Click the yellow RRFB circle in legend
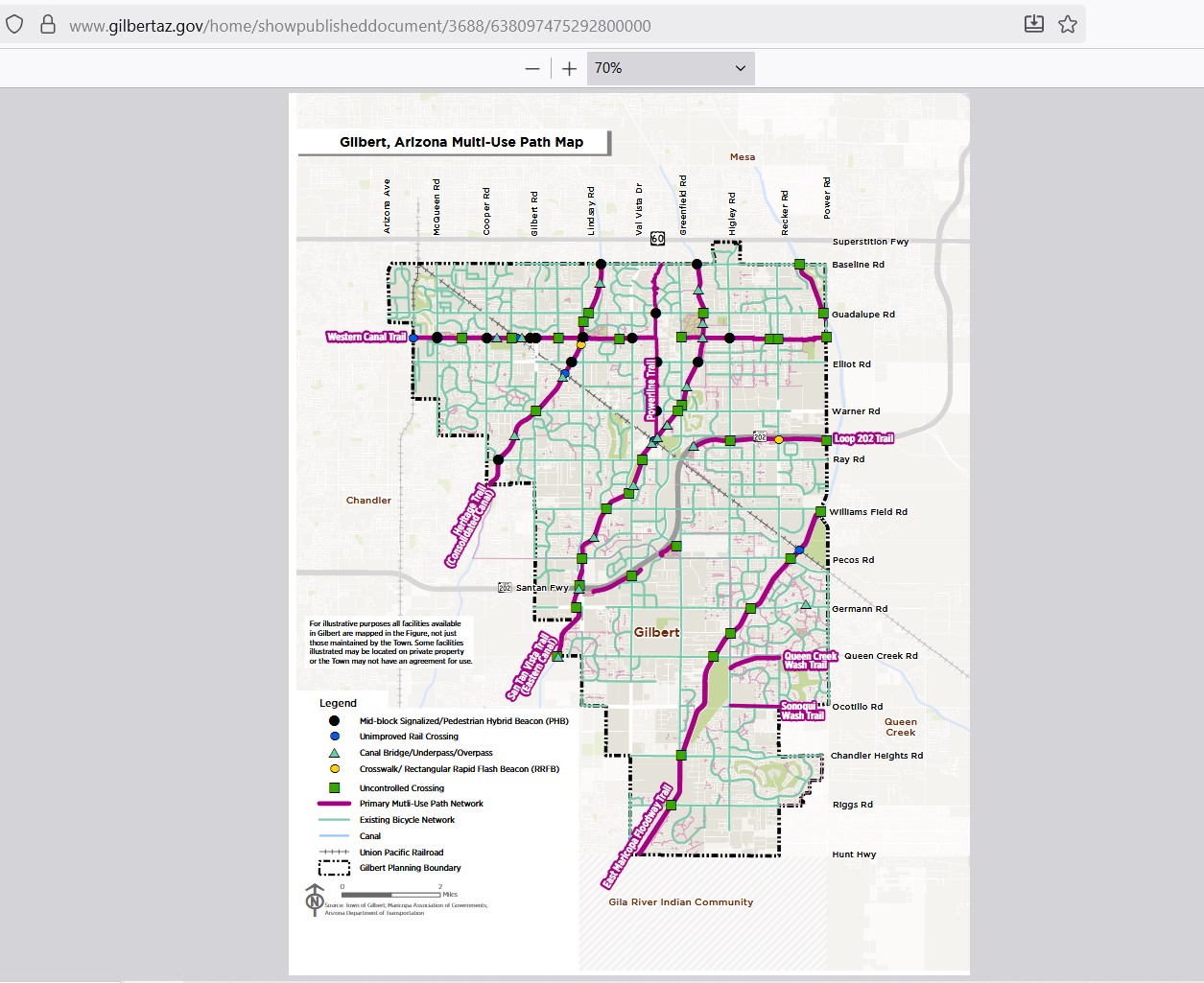The height and width of the screenshot is (983, 1204). point(335,768)
